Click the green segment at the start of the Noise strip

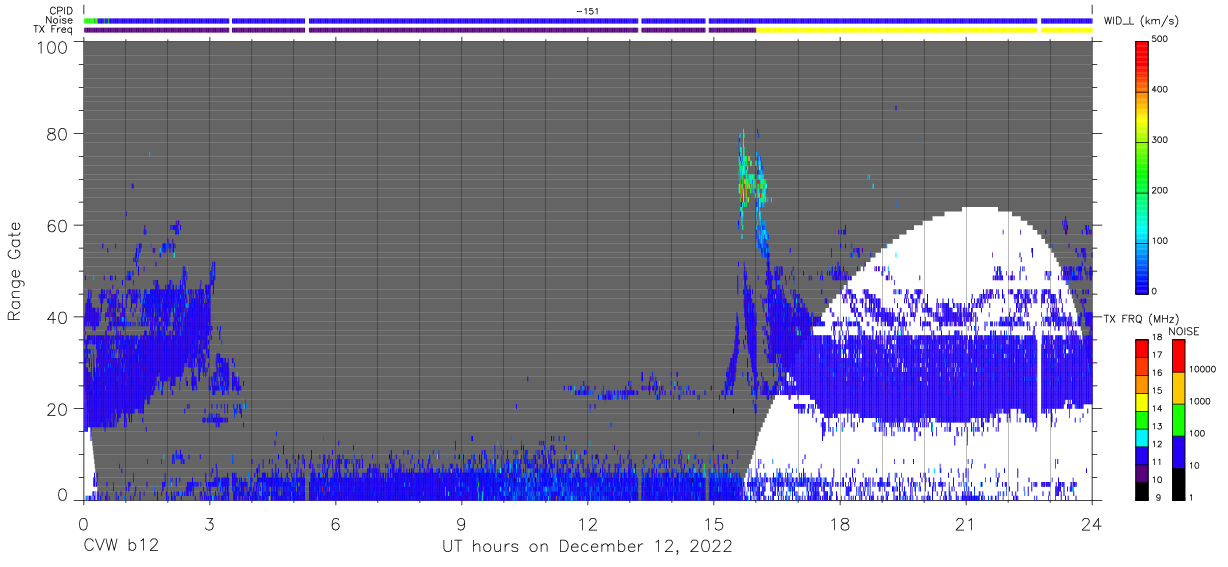point(91,20)
